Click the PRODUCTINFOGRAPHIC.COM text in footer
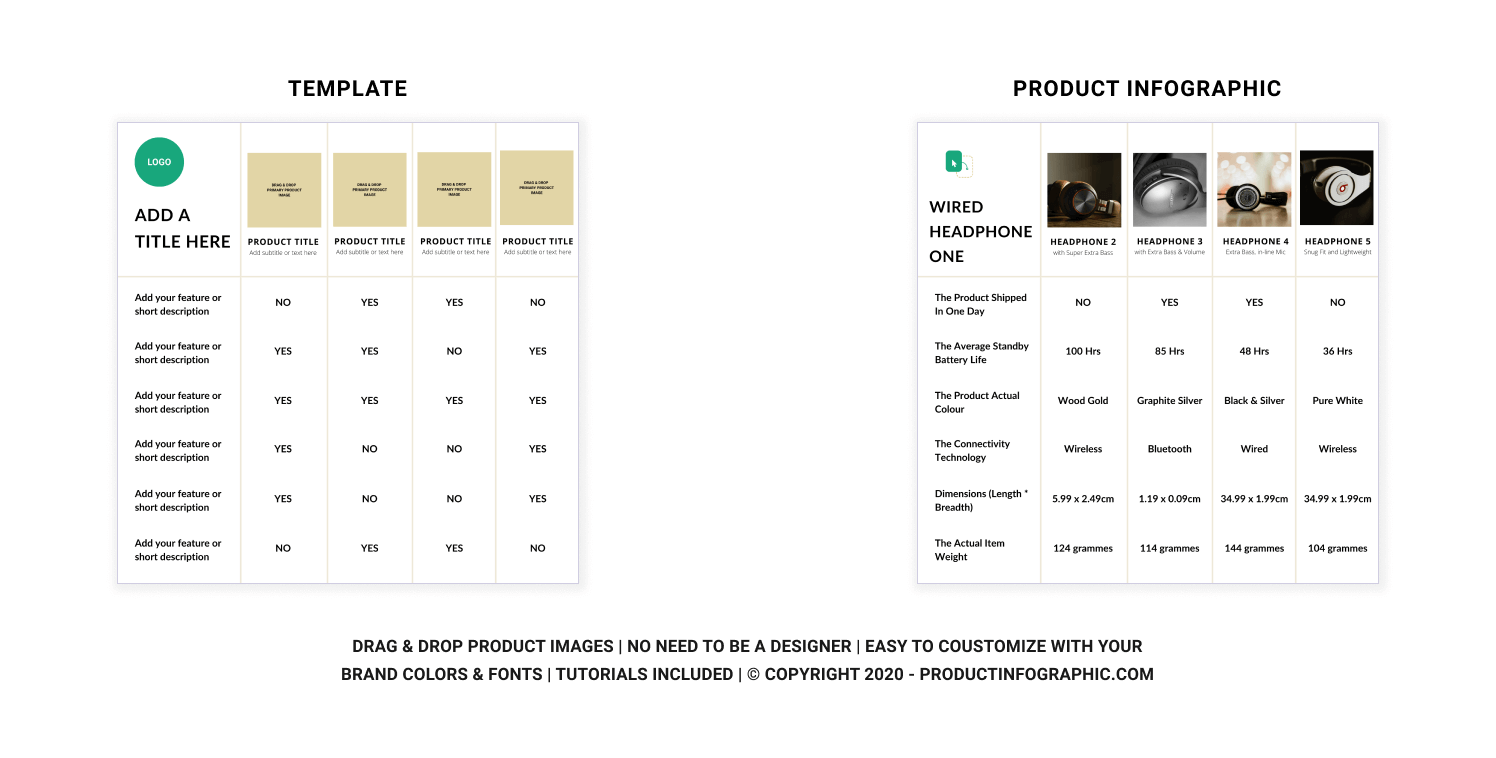Viewport: 1496px width, 758px height. click(x=1036, y=674)
